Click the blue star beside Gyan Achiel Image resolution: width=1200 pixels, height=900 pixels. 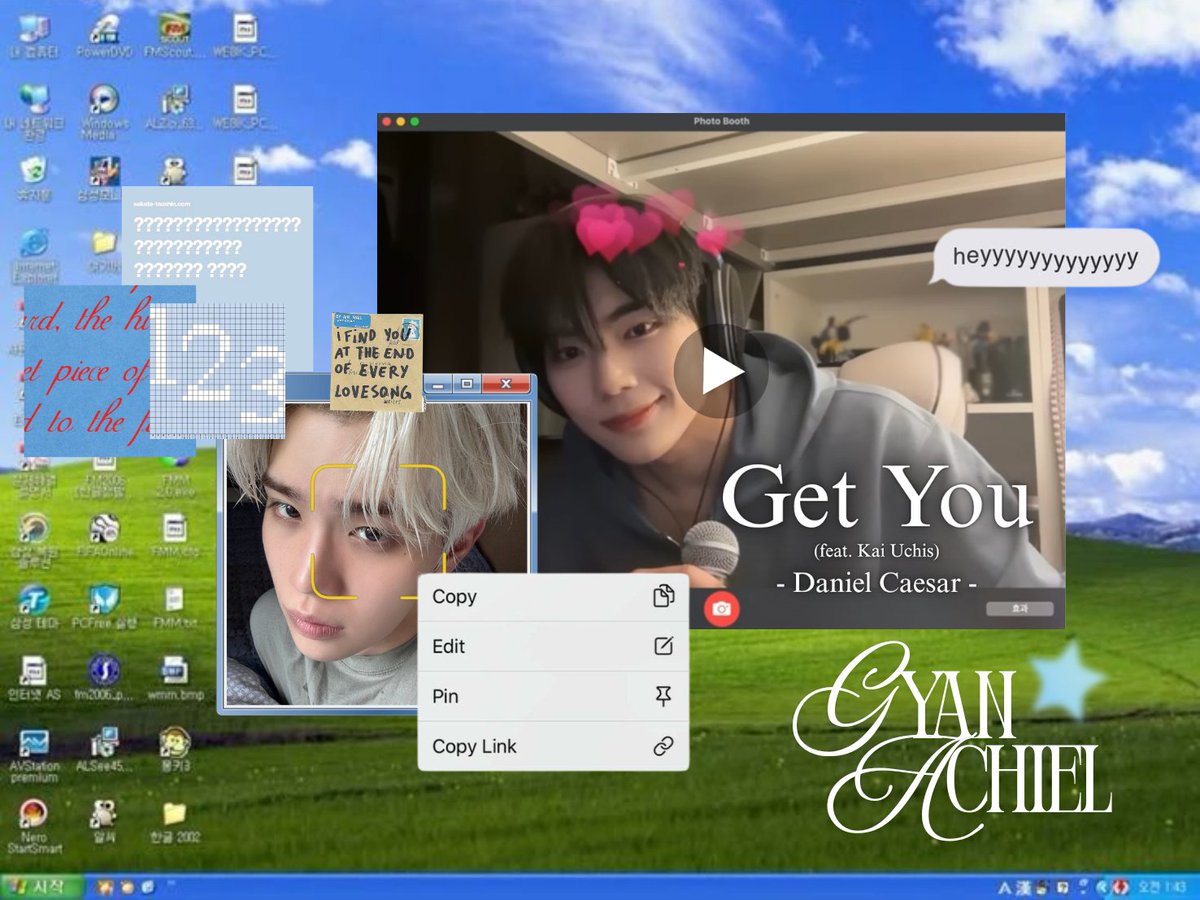[1067, 681]
